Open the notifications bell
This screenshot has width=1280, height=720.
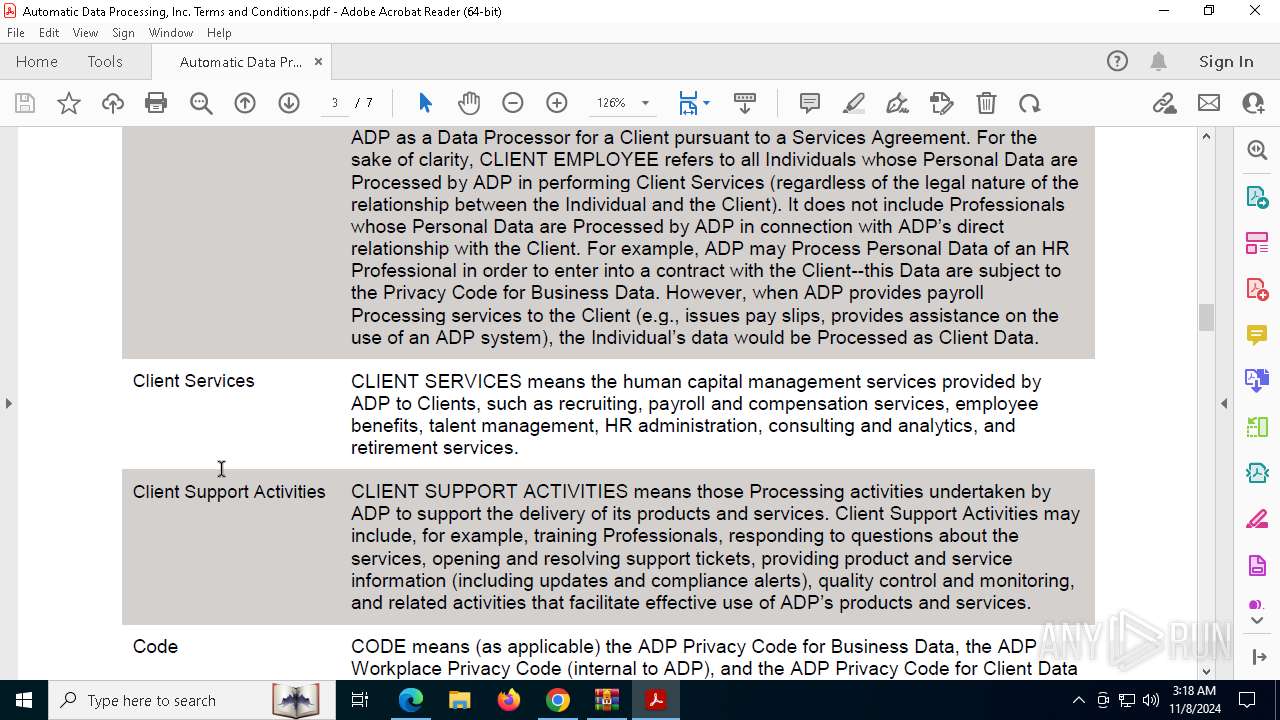(1158, 61)
